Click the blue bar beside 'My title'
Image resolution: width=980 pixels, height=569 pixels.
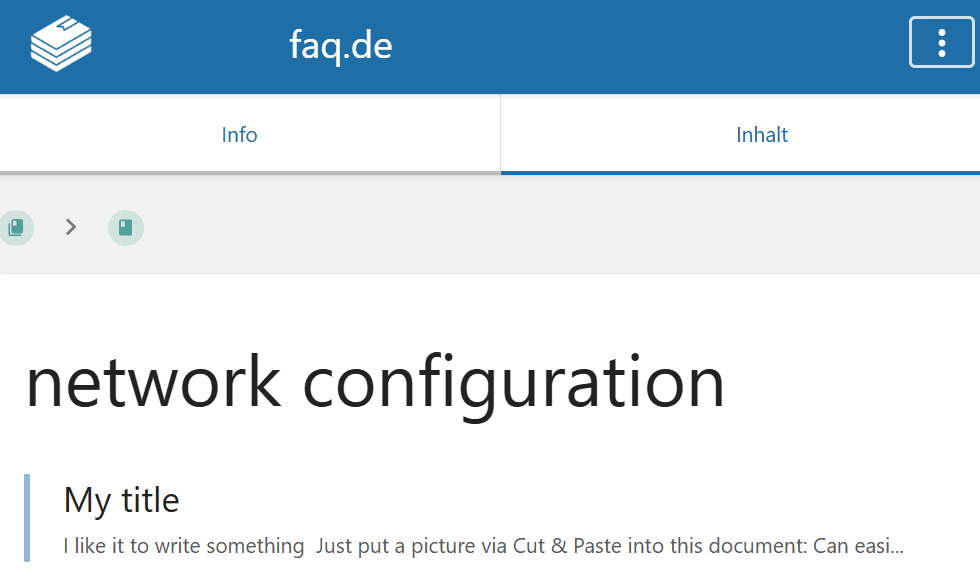[27, 518]
